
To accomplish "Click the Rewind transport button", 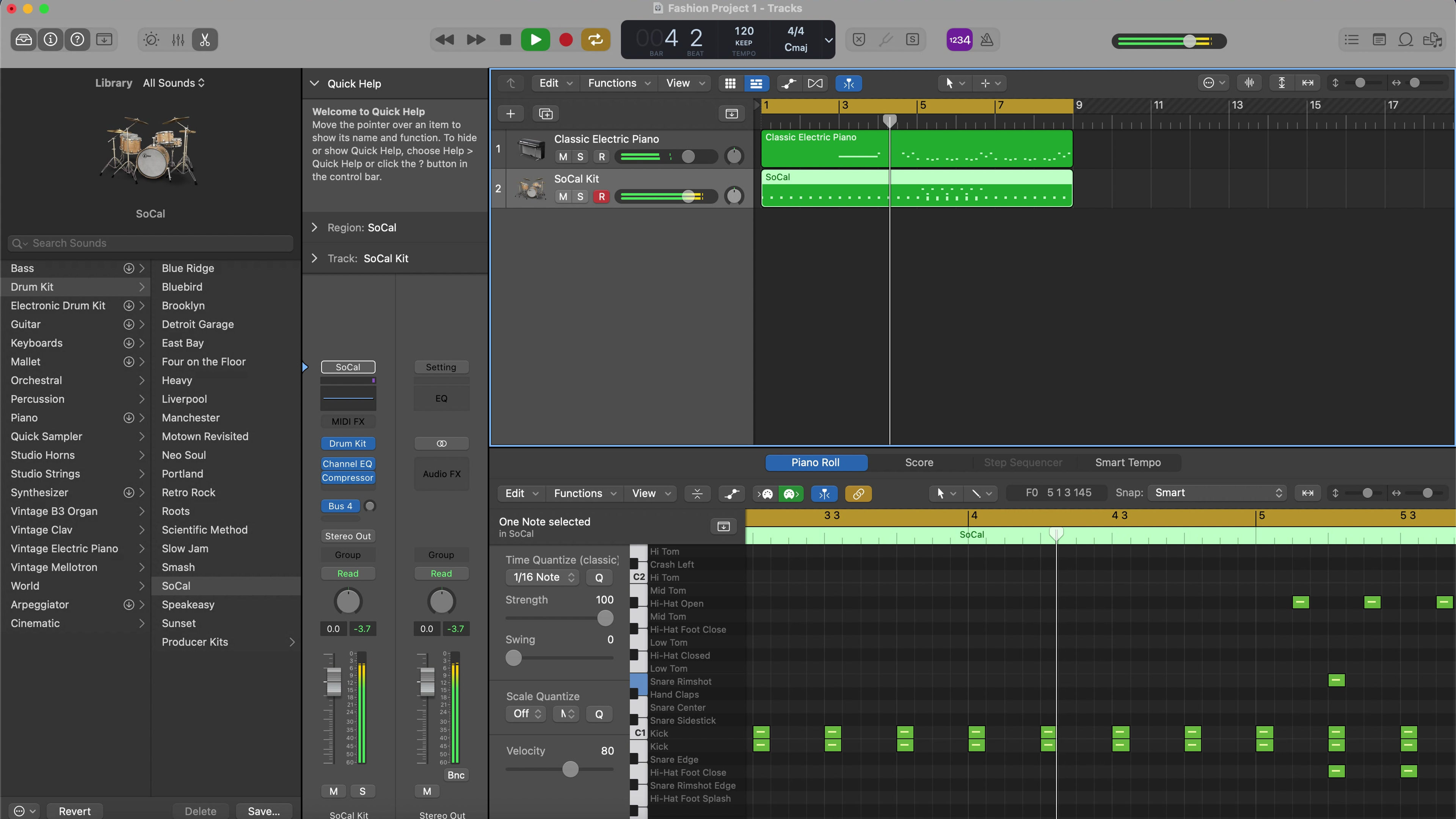I will (x=445, y=39).
